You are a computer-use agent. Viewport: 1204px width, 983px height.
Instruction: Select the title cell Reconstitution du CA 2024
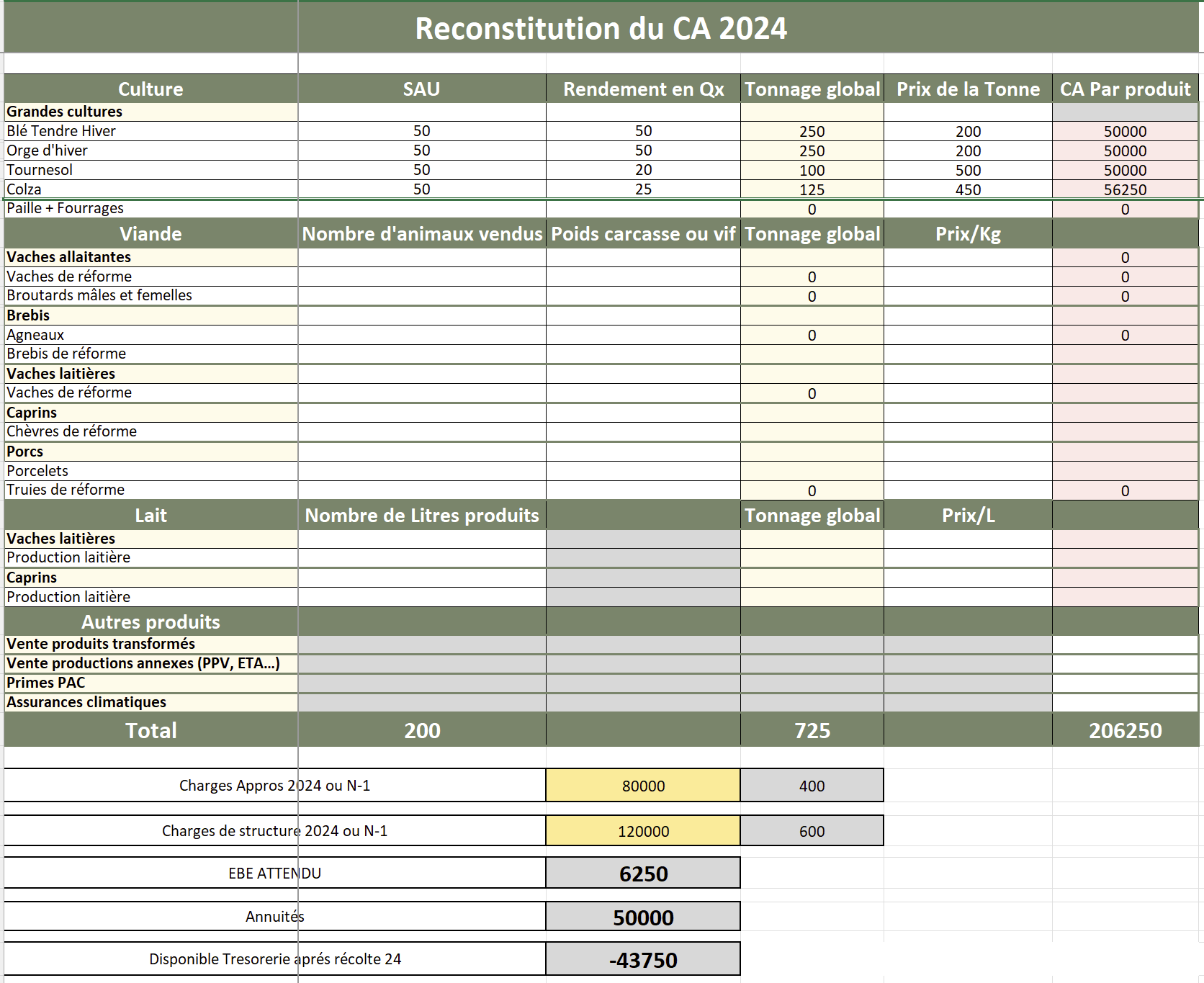tap(601, 28)
